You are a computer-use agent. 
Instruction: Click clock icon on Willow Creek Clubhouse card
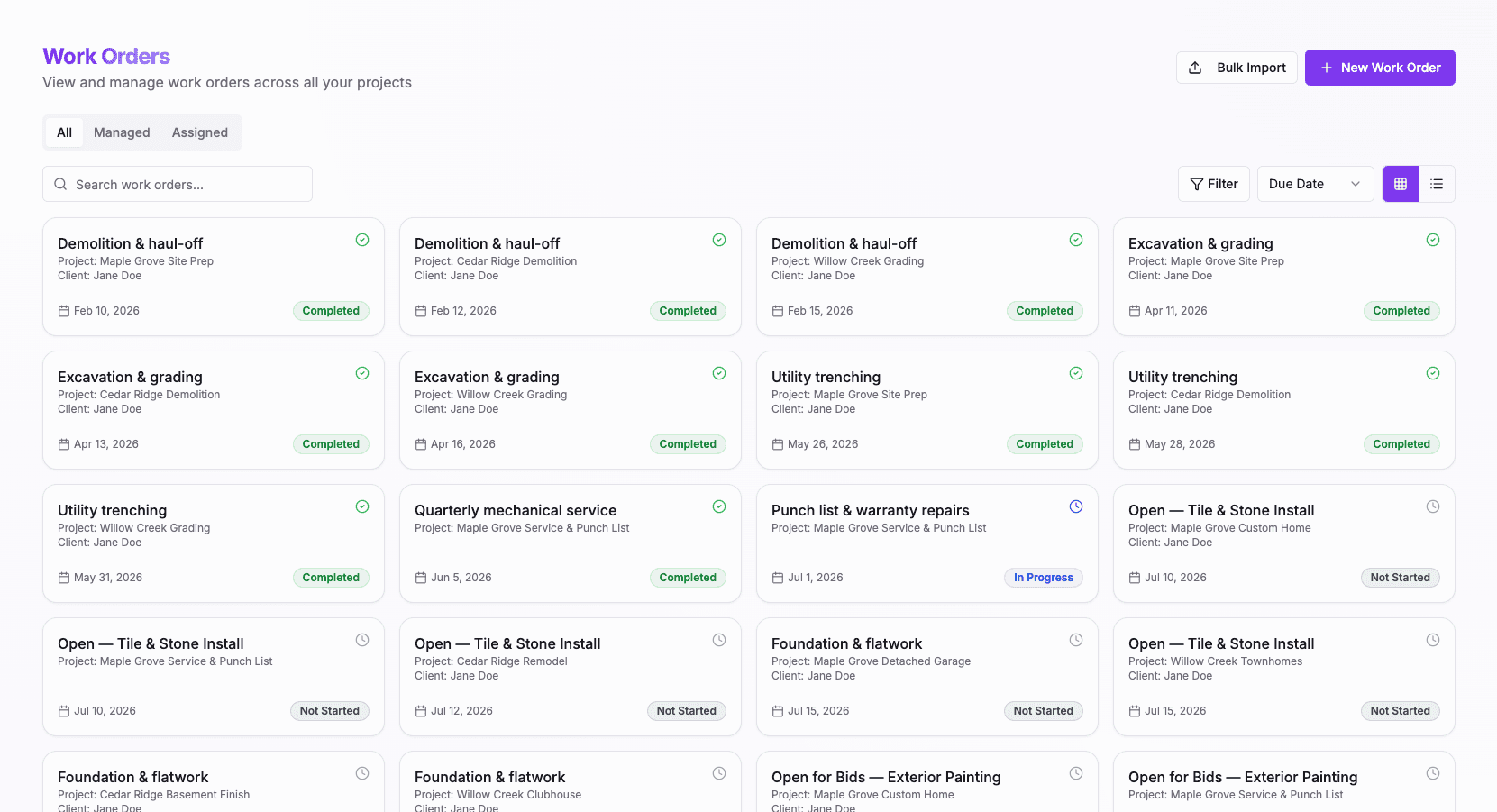pyautogui.click(x=719, y=773)
